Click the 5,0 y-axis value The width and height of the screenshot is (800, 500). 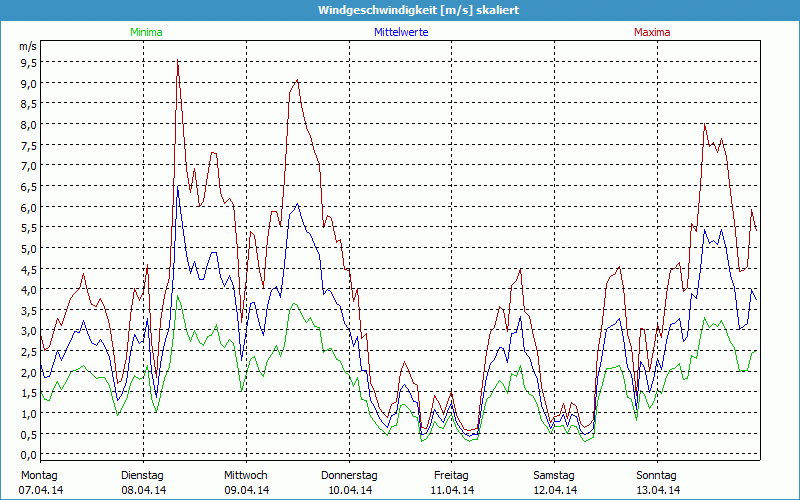(28, 248)
